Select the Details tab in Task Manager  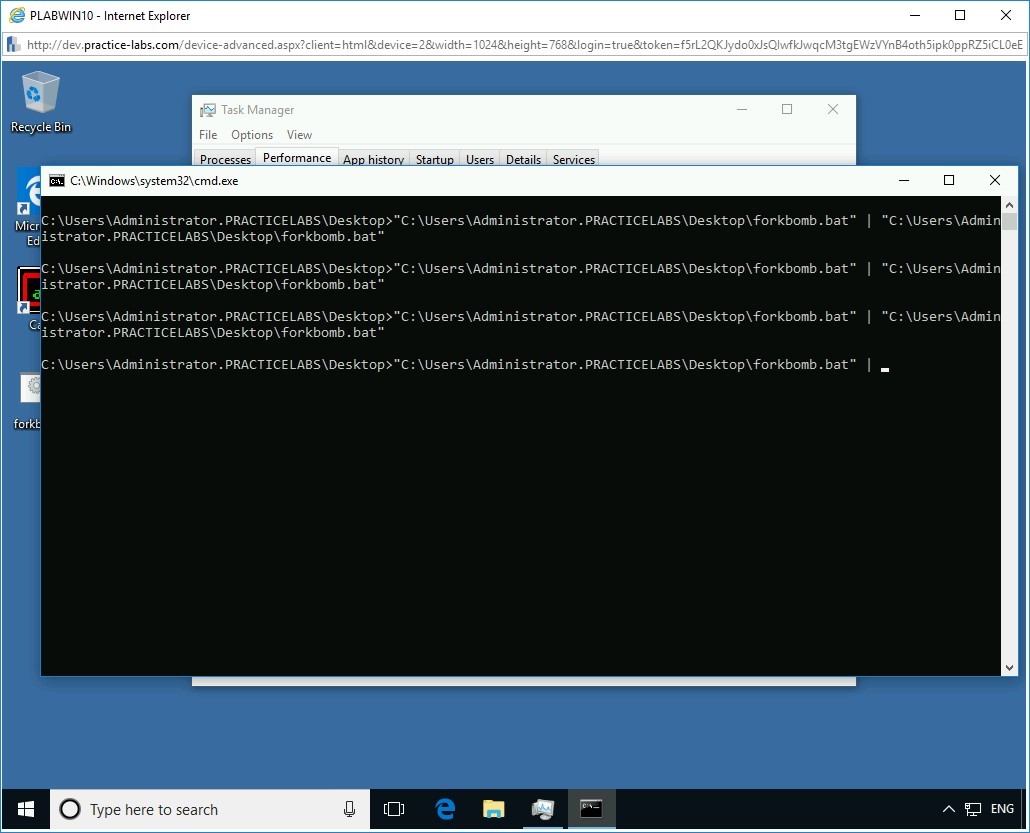pos(523,158)
